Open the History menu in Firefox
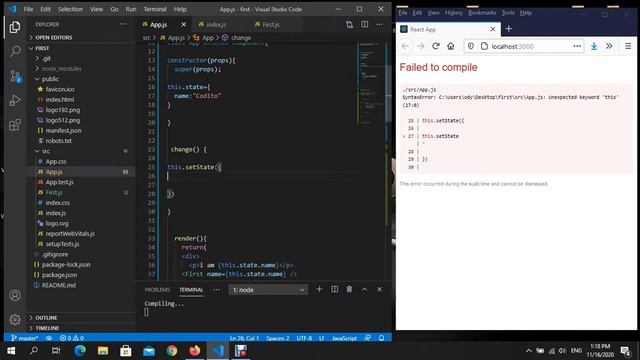 point(453,13)
